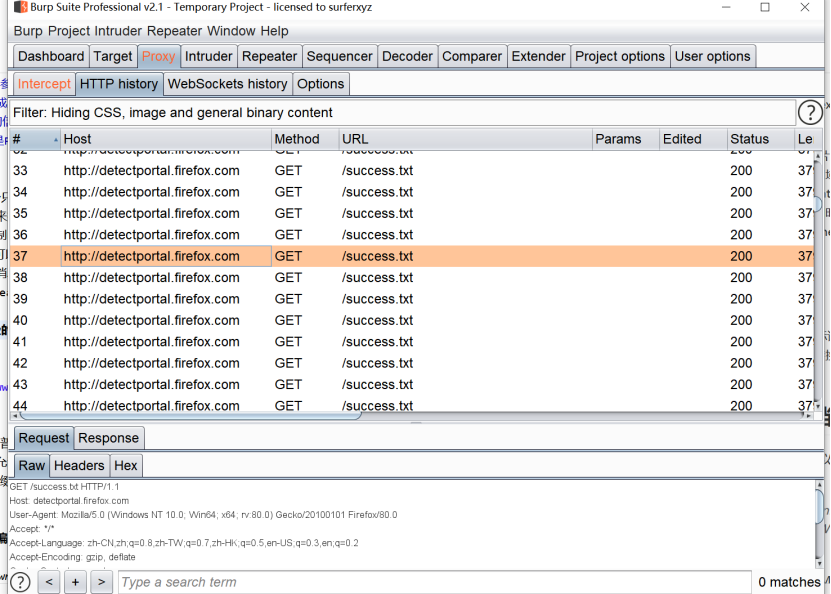831x594 pixels.
Task: Click the search help icon at bottom left
Action: [x=20, y=582]
